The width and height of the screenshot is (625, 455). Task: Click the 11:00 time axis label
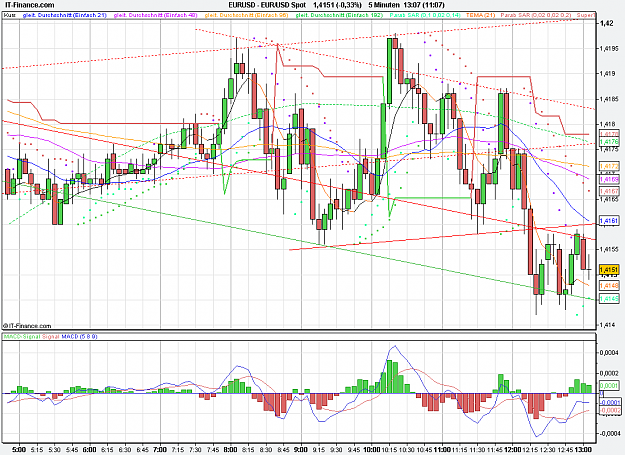click(442, 450)
